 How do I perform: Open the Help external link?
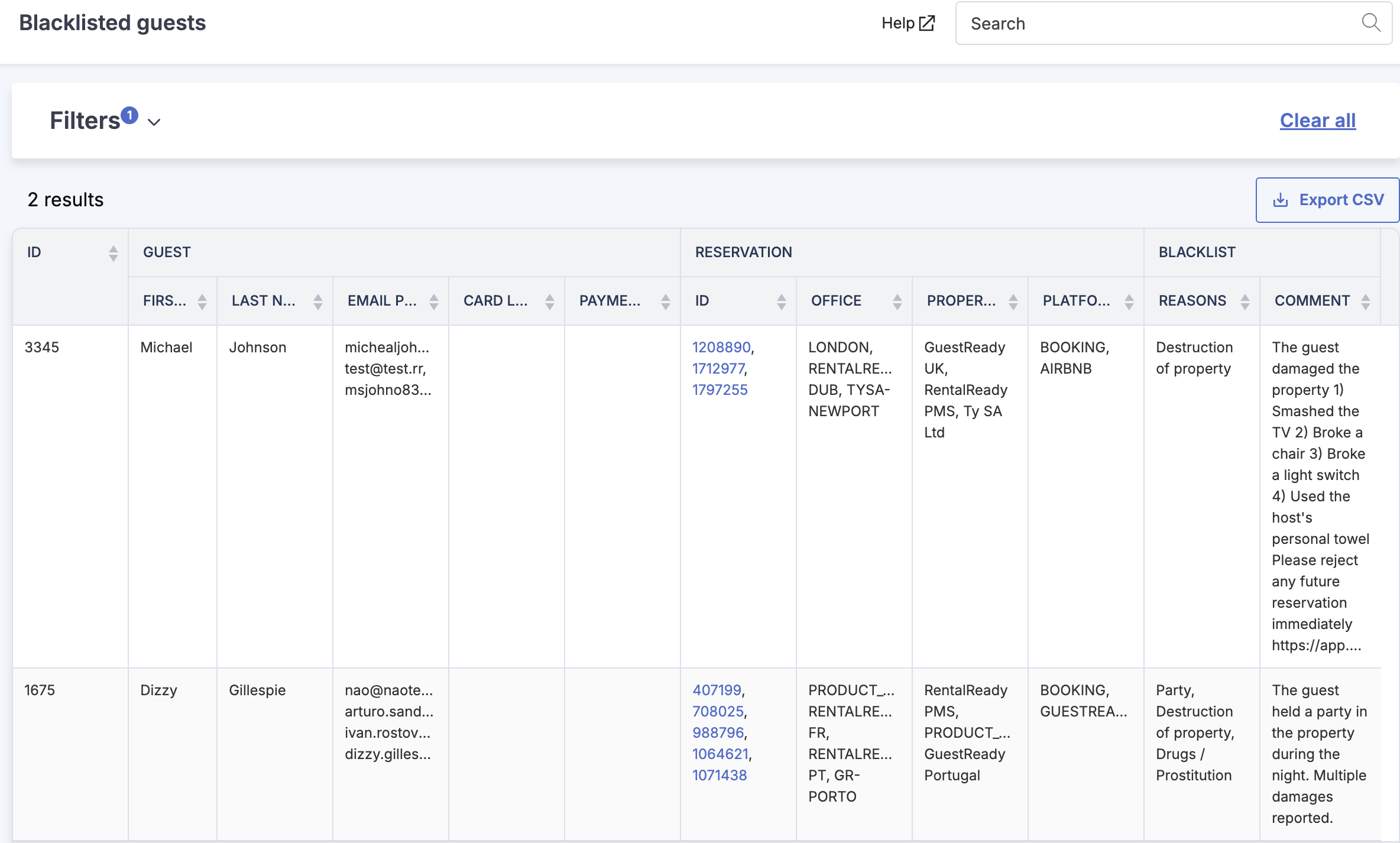pos(908,23)
